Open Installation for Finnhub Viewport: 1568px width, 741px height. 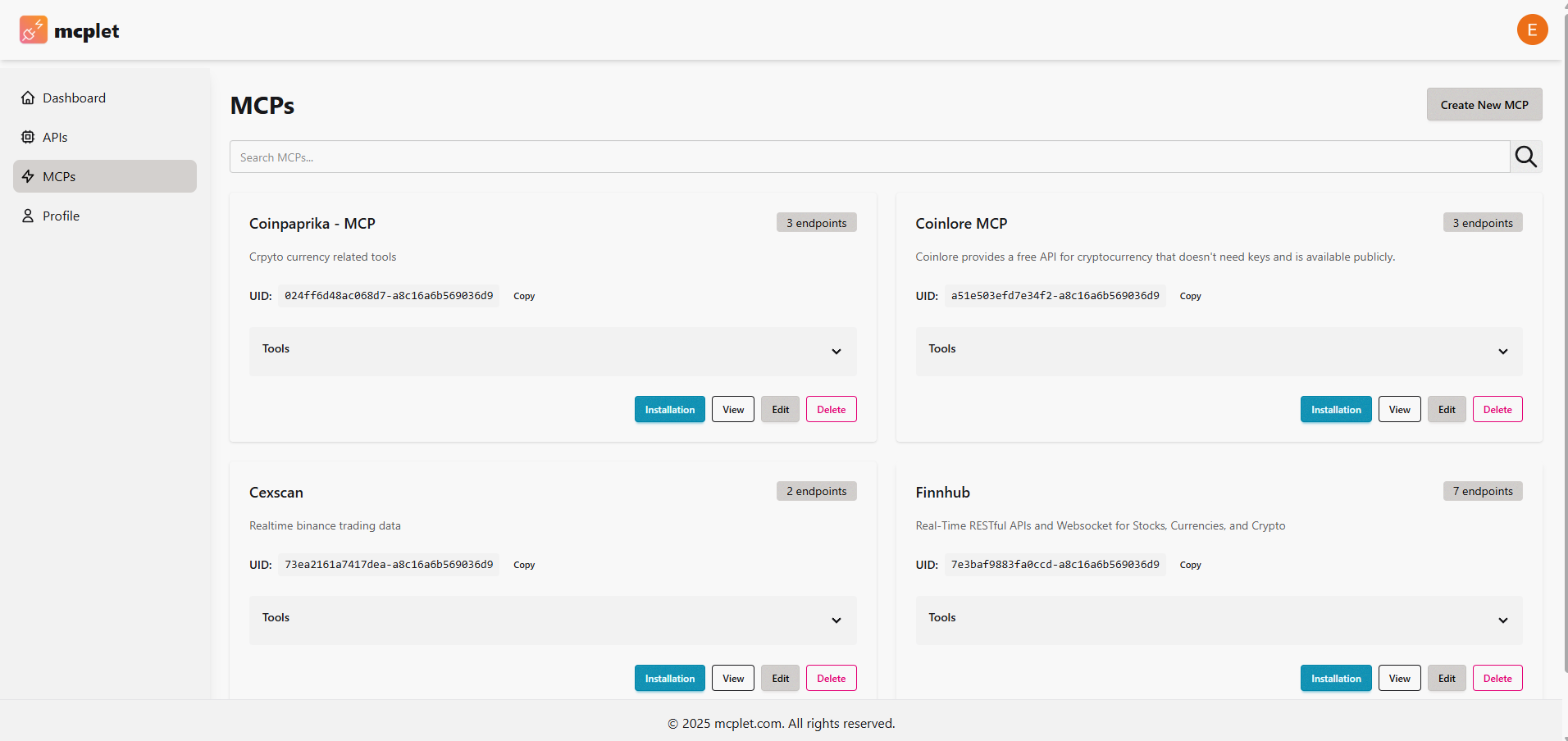click(x=1336, y=678)
